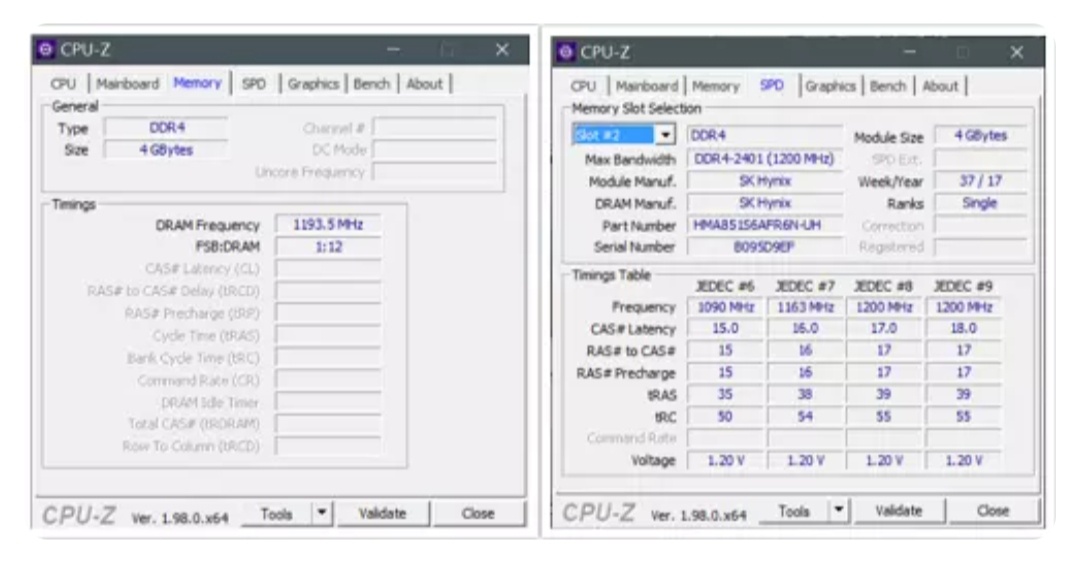Screen dimensions: 1070x572
Task: Open Tools dropdown arrow in right window
Action: 839,511
